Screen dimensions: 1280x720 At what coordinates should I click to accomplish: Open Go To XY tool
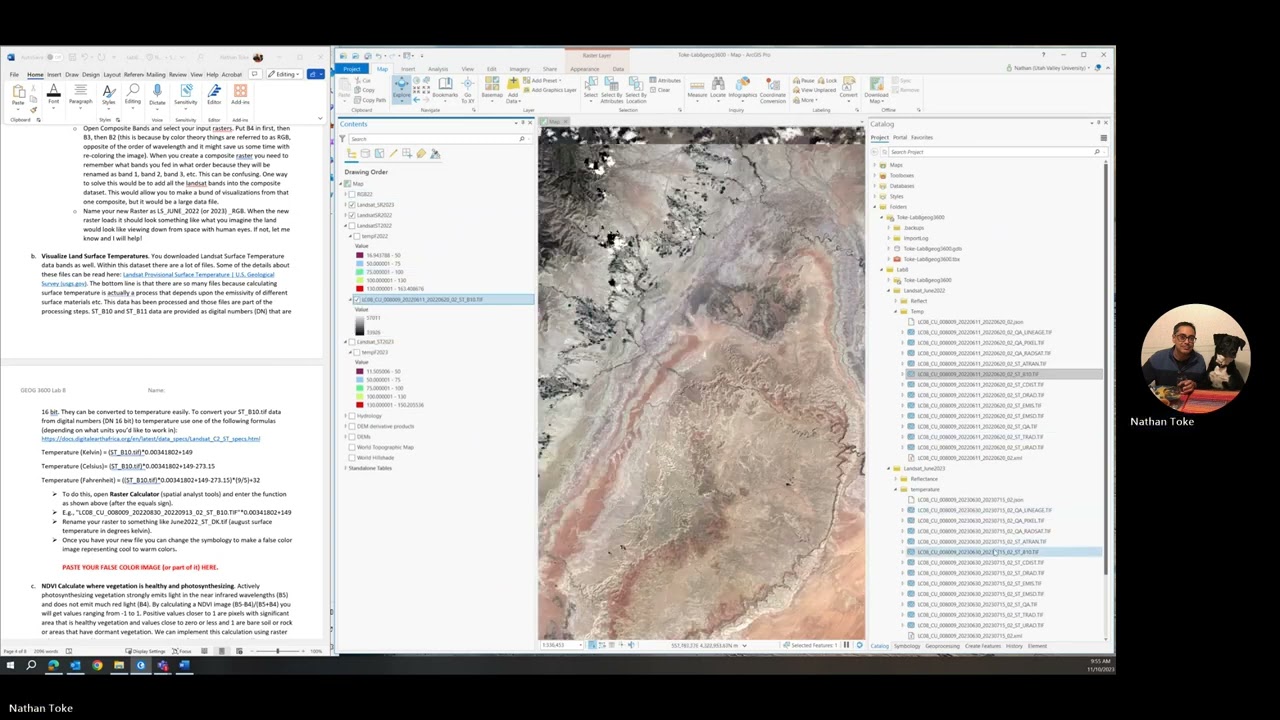click(468, 89)
